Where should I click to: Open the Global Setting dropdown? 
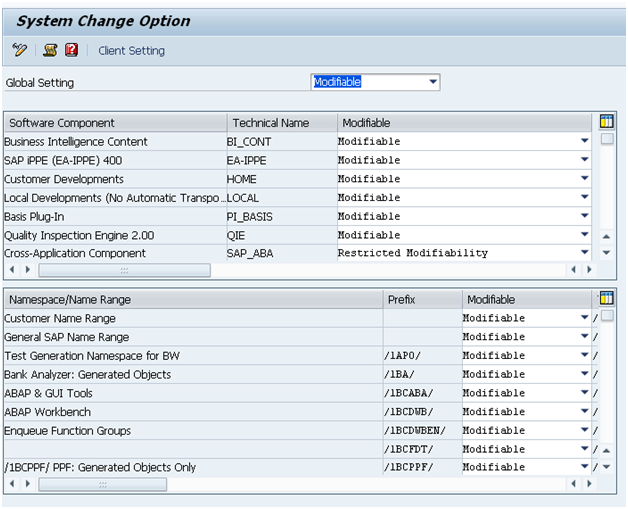click(x=433, y=82)
